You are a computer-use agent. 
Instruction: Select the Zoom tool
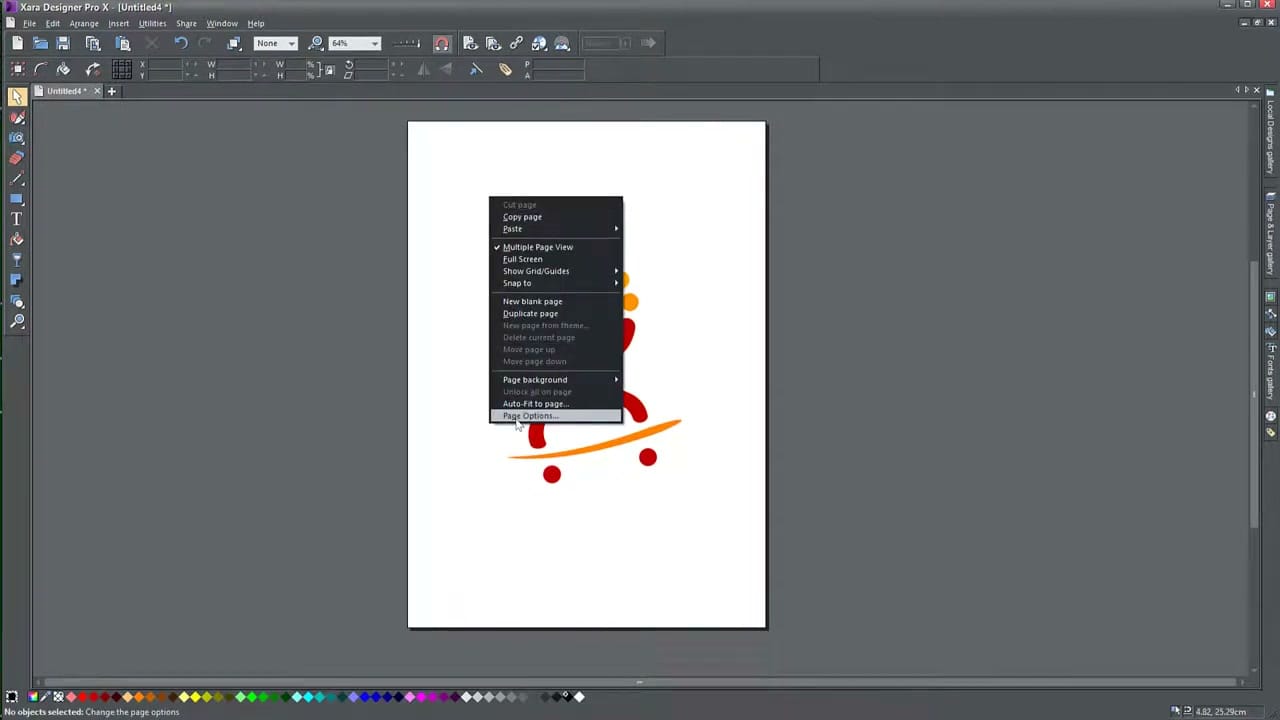tap(17, 321)
